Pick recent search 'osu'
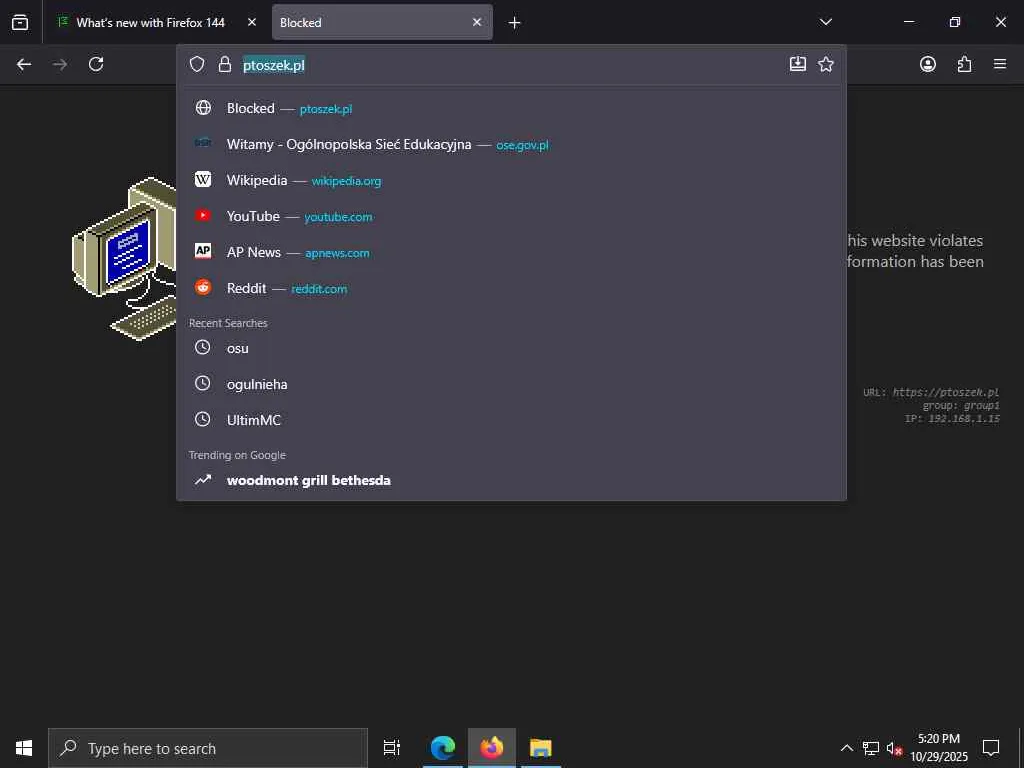This screenshot has width=1024, height=768. tap(511, 348)
